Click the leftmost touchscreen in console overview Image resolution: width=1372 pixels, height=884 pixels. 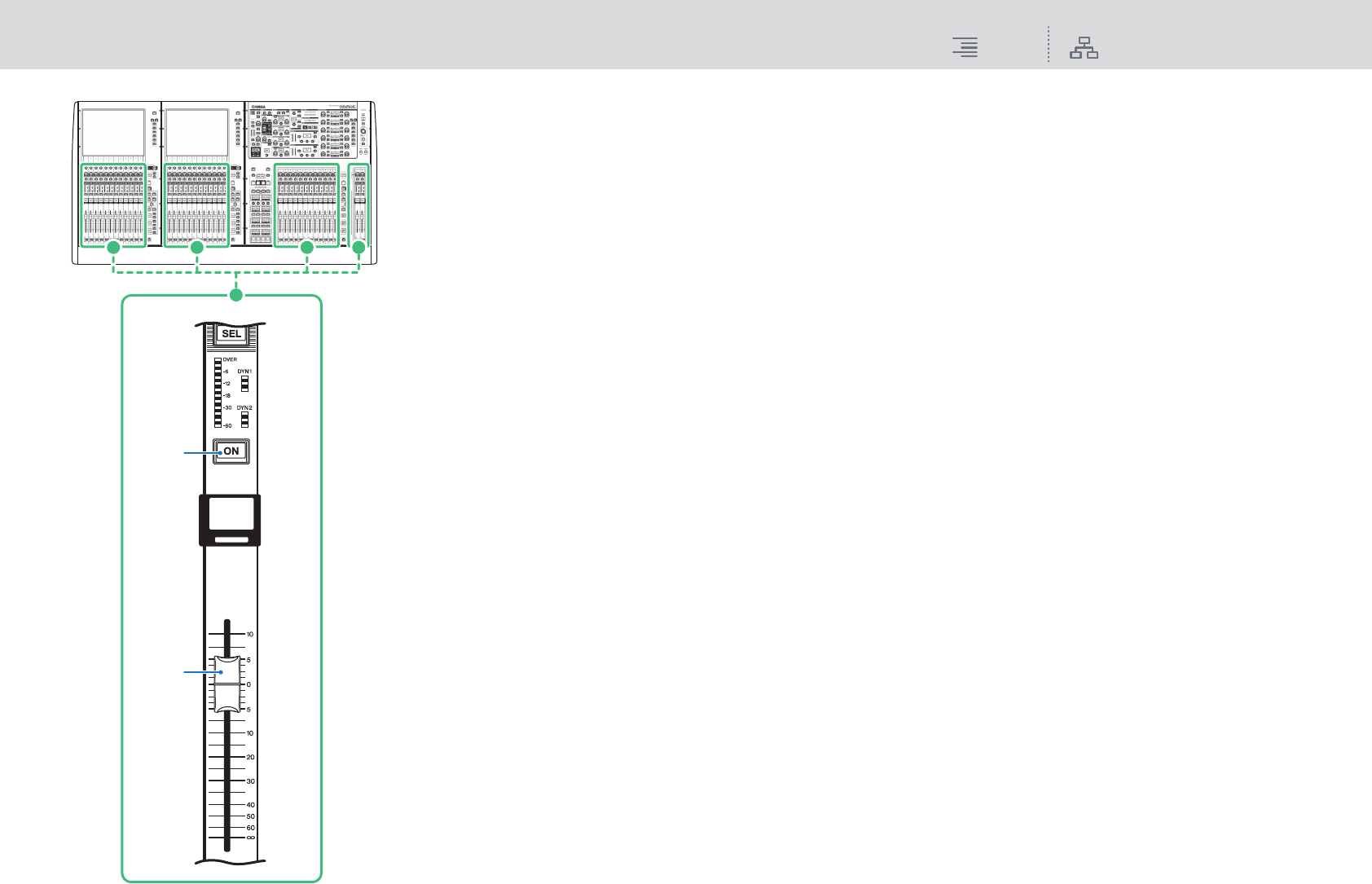(112, 131)
